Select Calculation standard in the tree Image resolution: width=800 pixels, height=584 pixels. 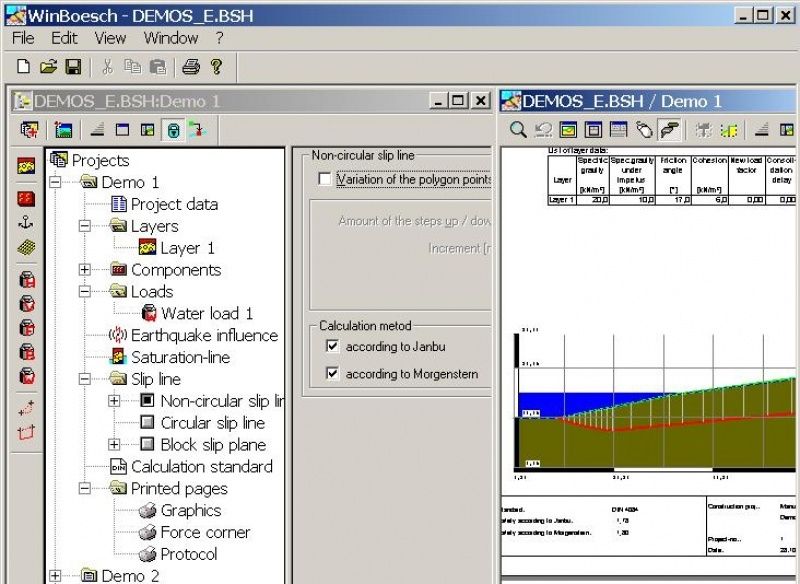202,466
